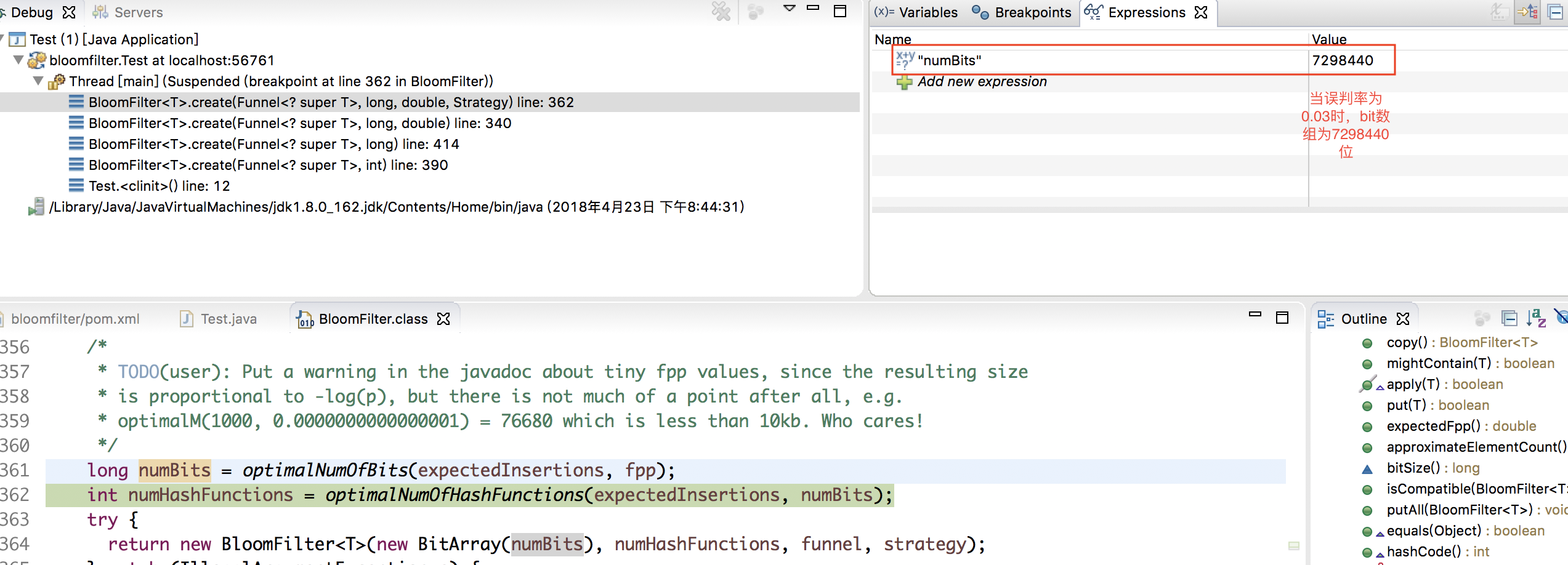
Task: Click Collapse All in the Expressions toolbar
Action: coord(1556,12)
